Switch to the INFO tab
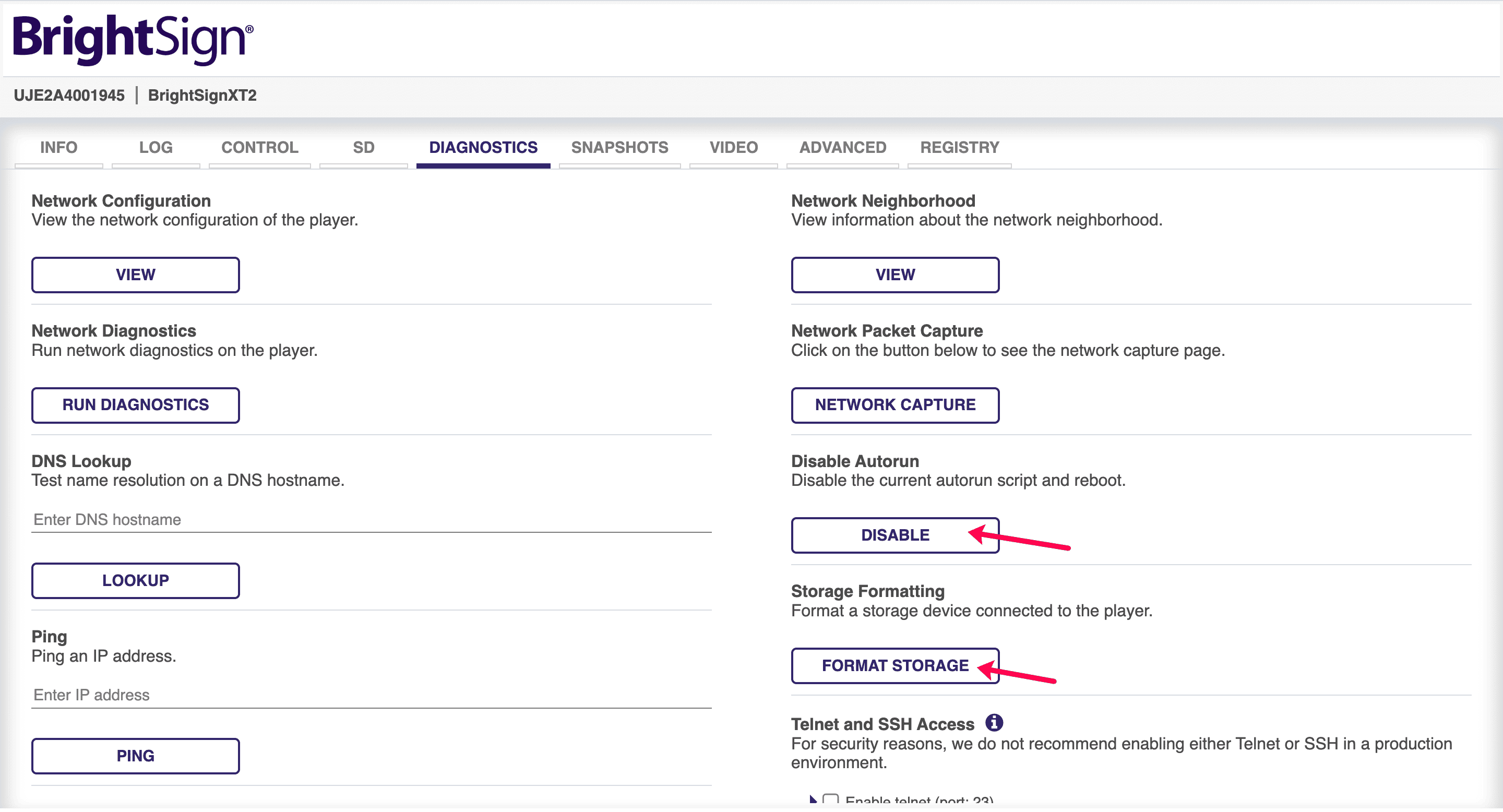The width and height of the screenshot is (1503, 812). [58, 147]
